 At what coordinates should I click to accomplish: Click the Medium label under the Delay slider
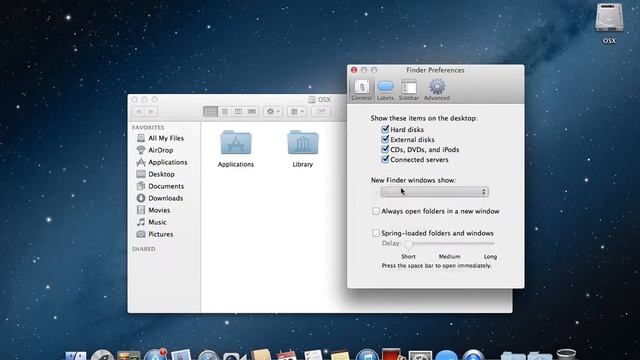click(449, 256)
